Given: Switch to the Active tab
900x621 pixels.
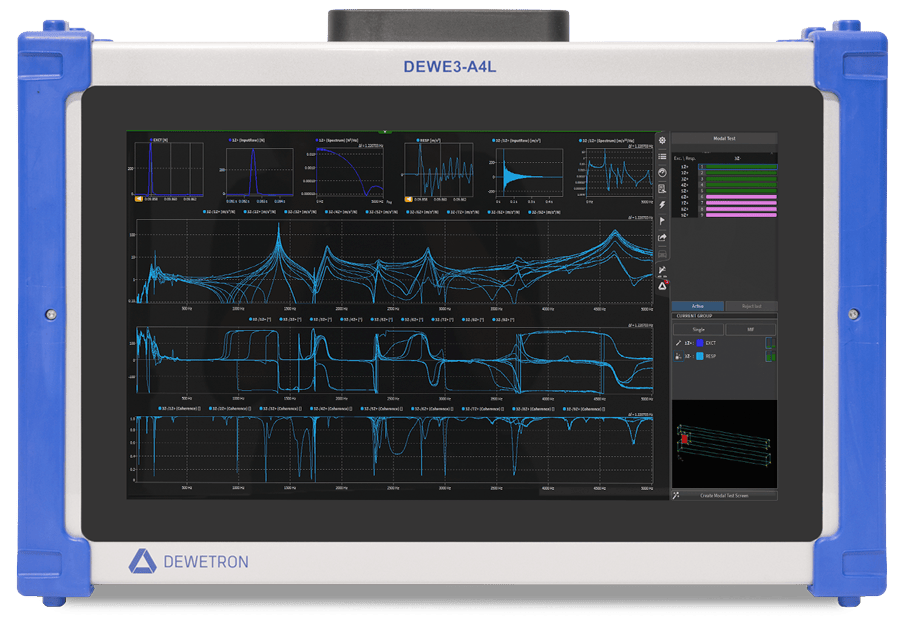Looking at the screenshot, I should point(697,306).
